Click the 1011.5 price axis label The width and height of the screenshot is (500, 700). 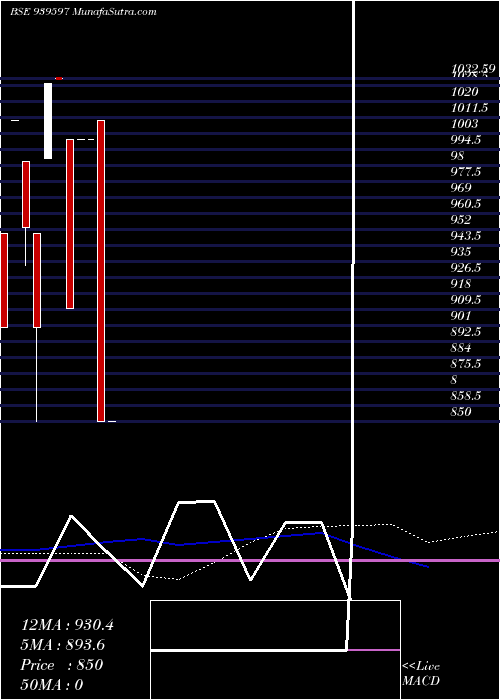pyautogui.click(x=469, y=108)
